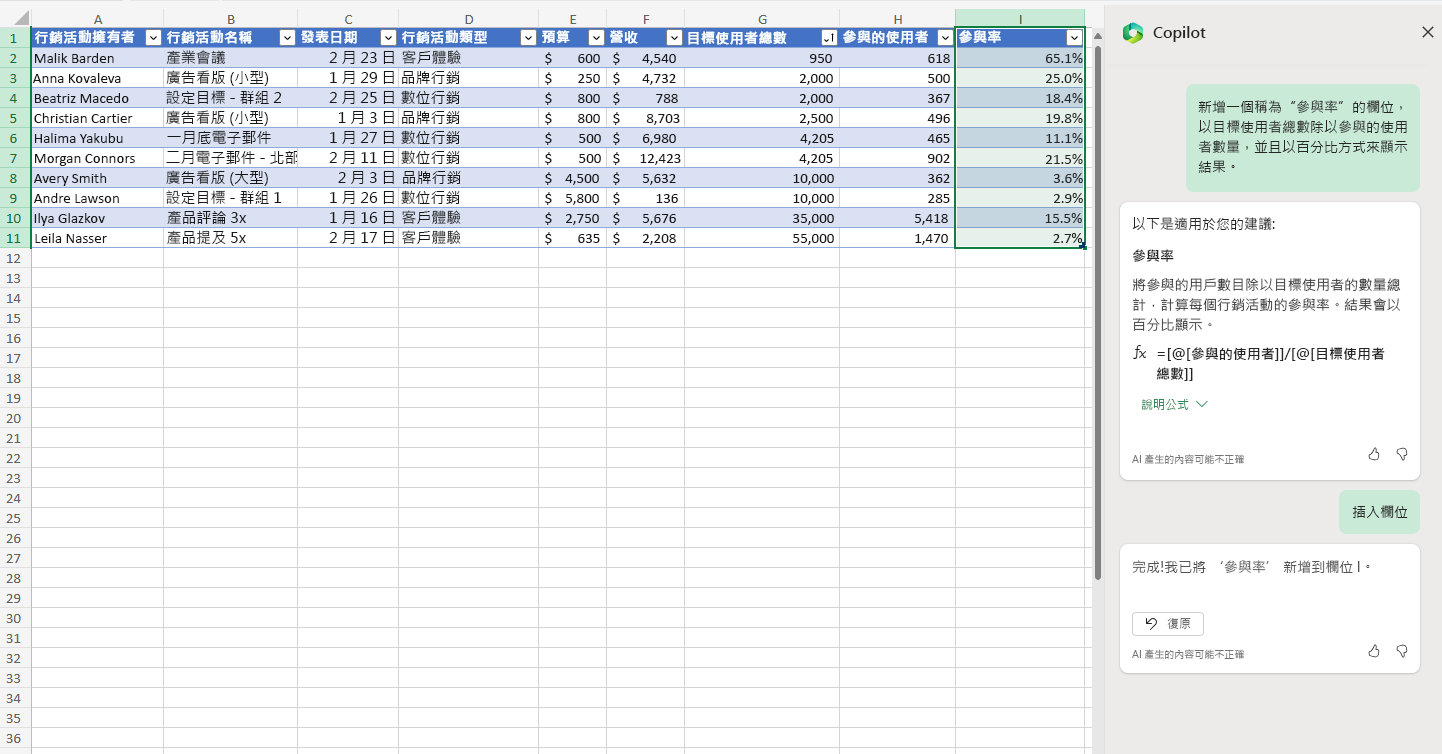The image size is (1442, 754).
Task: Select the 廣告看版 (大型) cell
Action: coord(230,178)
